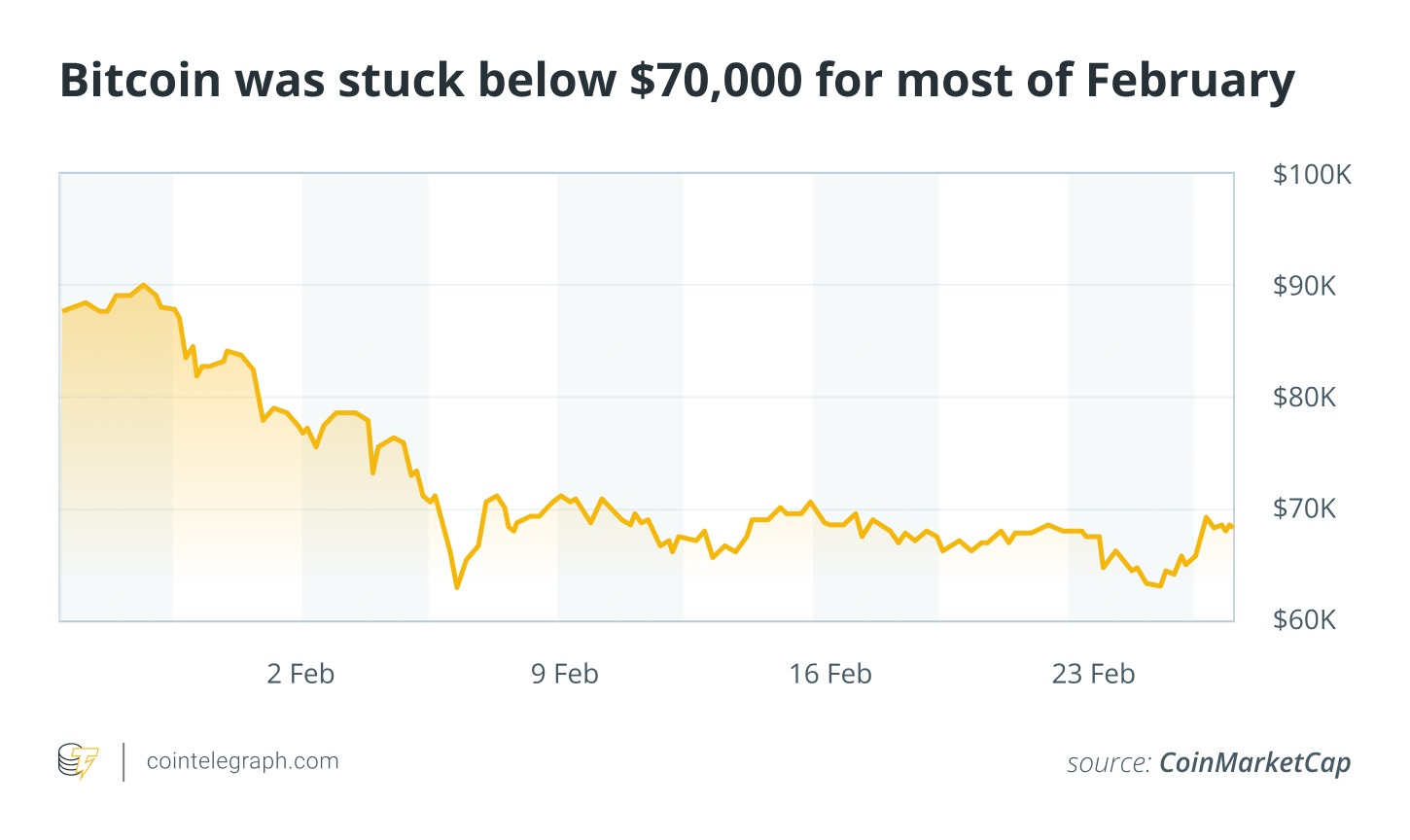The width and height of the screenshot is (1410, 840).
Task: Click the rightmost end of the price line
Action: pos(1232,527)
